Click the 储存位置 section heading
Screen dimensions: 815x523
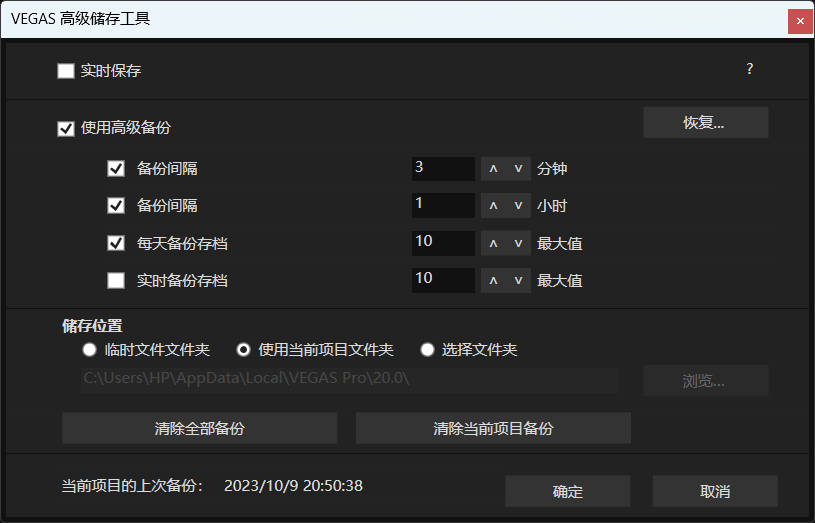point(92,326)
